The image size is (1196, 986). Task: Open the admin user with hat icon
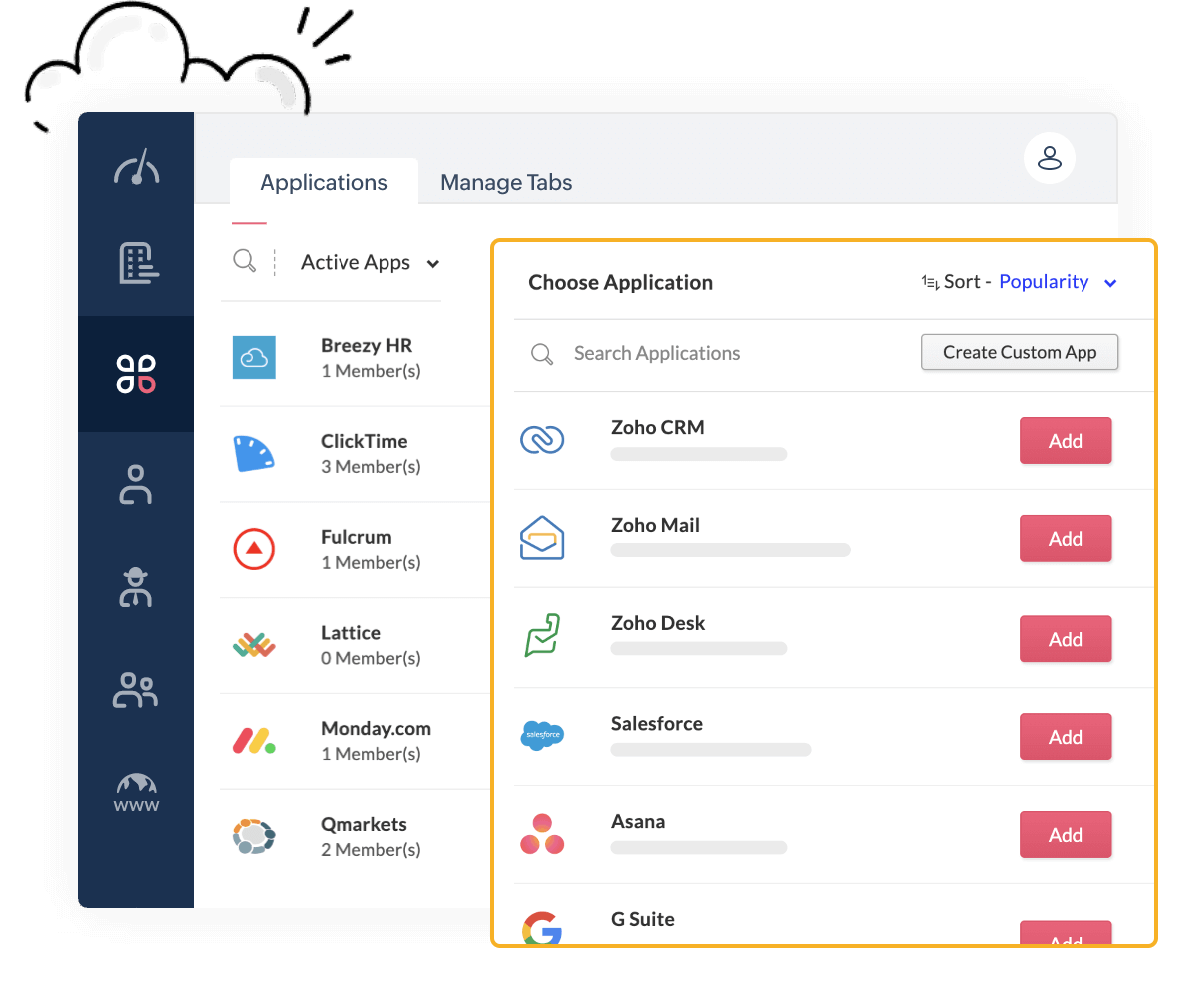(136, 587)
